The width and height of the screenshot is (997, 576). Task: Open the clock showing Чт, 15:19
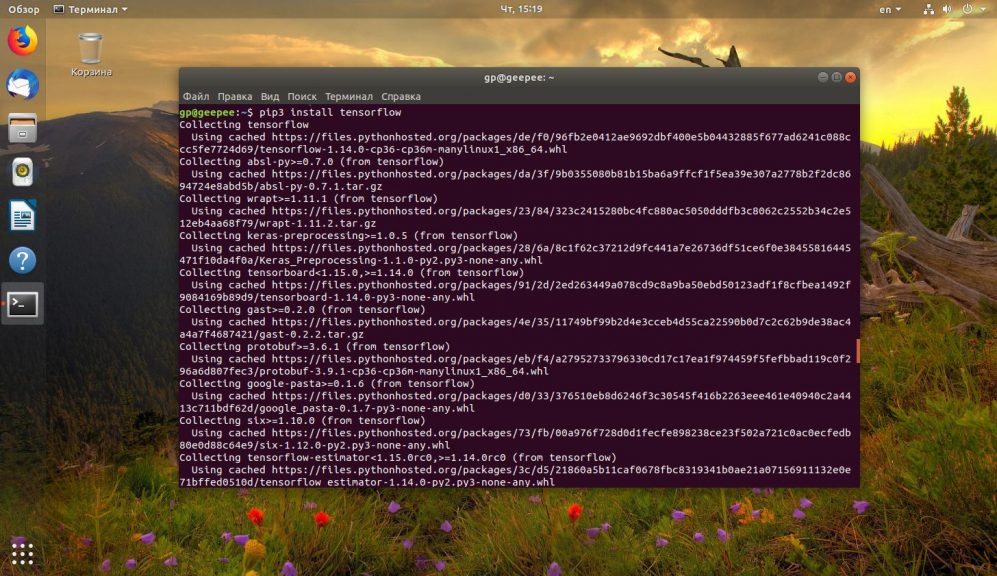pos(521,9)
